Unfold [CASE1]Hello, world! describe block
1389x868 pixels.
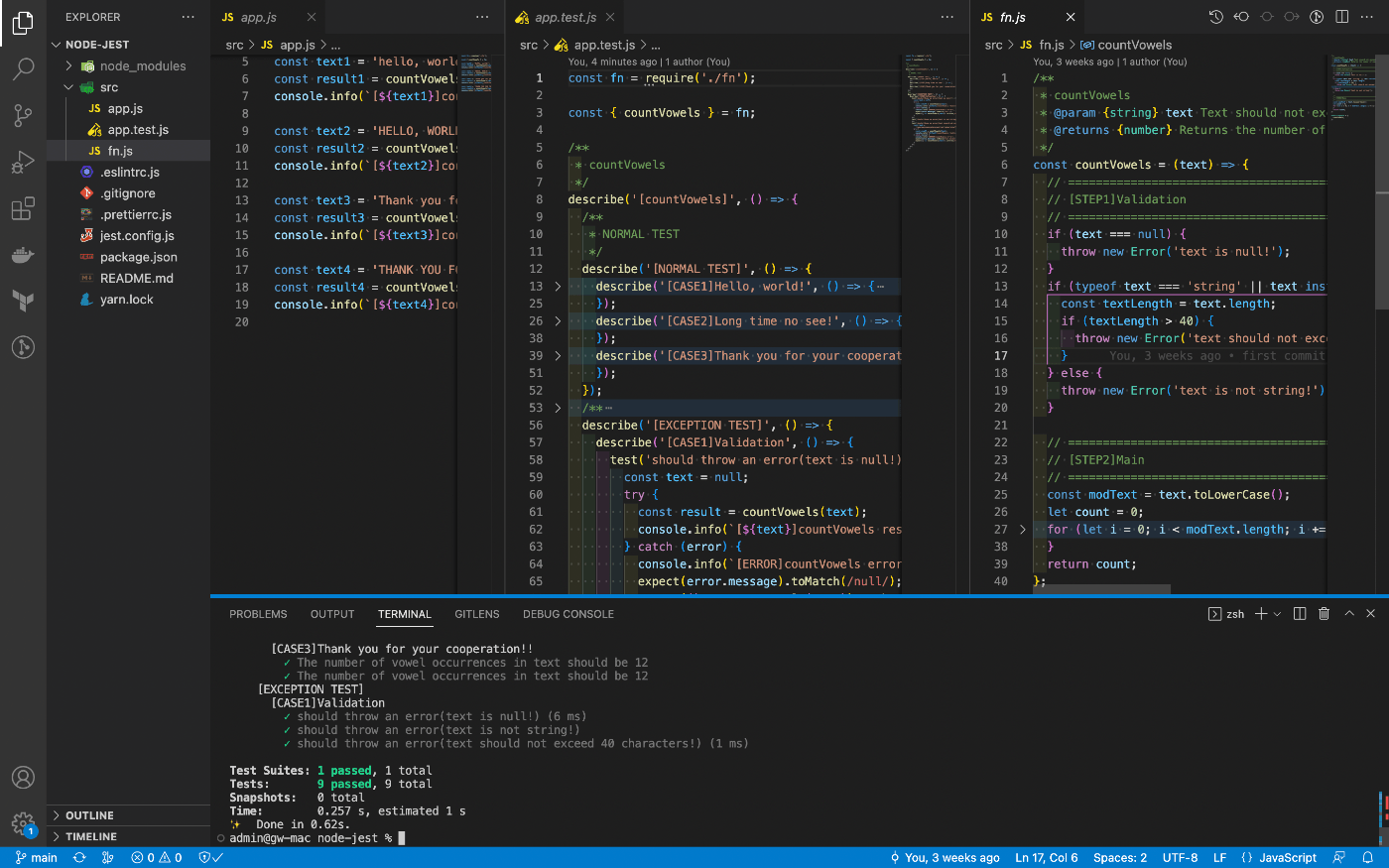pos(558,287)
